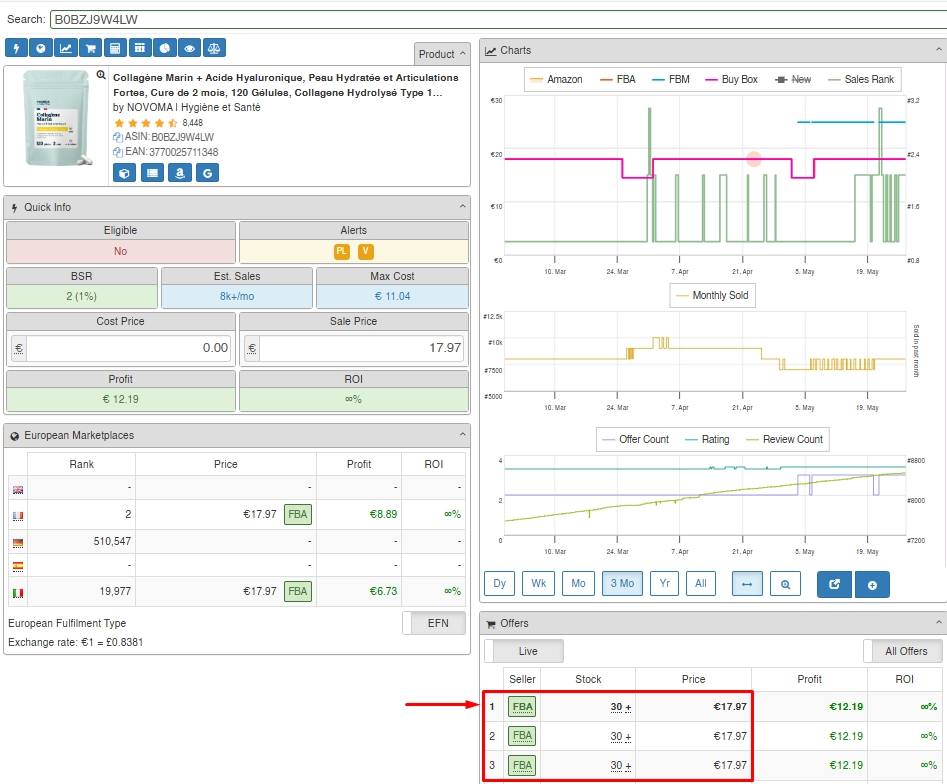The width and height of the screenshot is (947, 784).
Task: Click the PL alert badge
Action: coord(342,252)
